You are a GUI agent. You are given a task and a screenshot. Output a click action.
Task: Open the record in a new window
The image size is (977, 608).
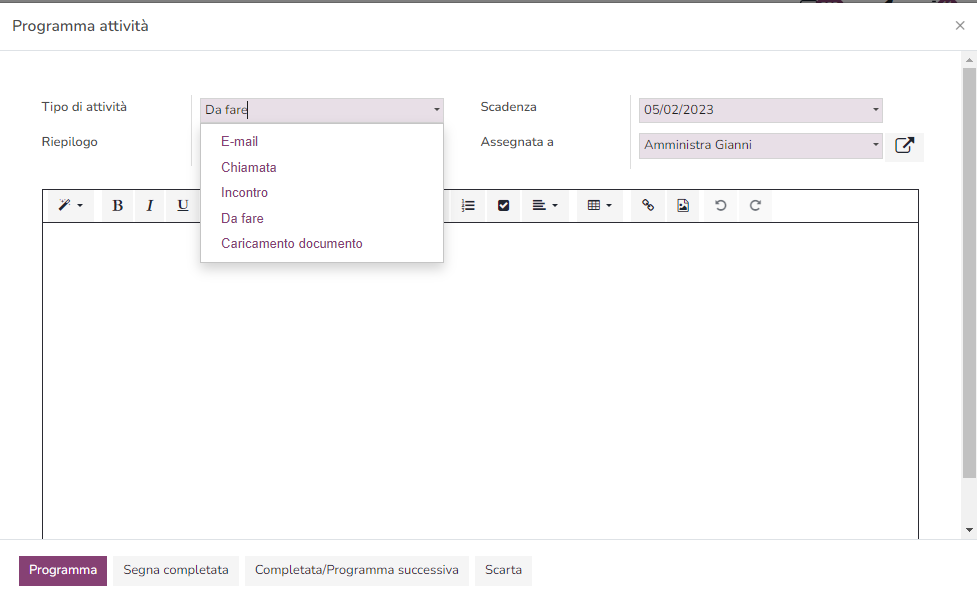(904, 145)
